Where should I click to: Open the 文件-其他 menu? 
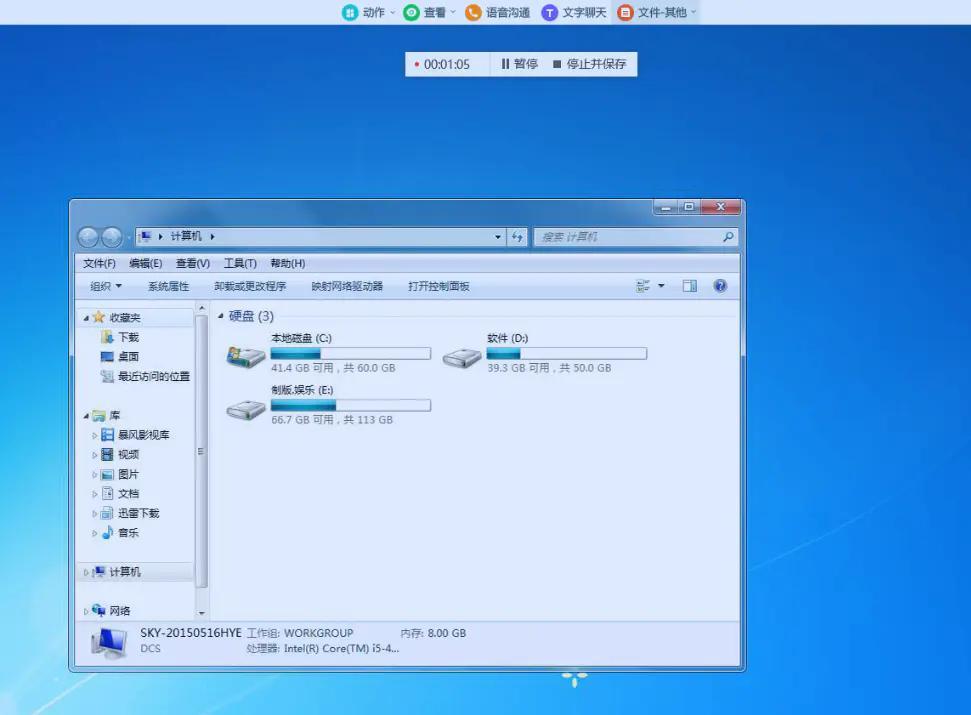(657, 12)
